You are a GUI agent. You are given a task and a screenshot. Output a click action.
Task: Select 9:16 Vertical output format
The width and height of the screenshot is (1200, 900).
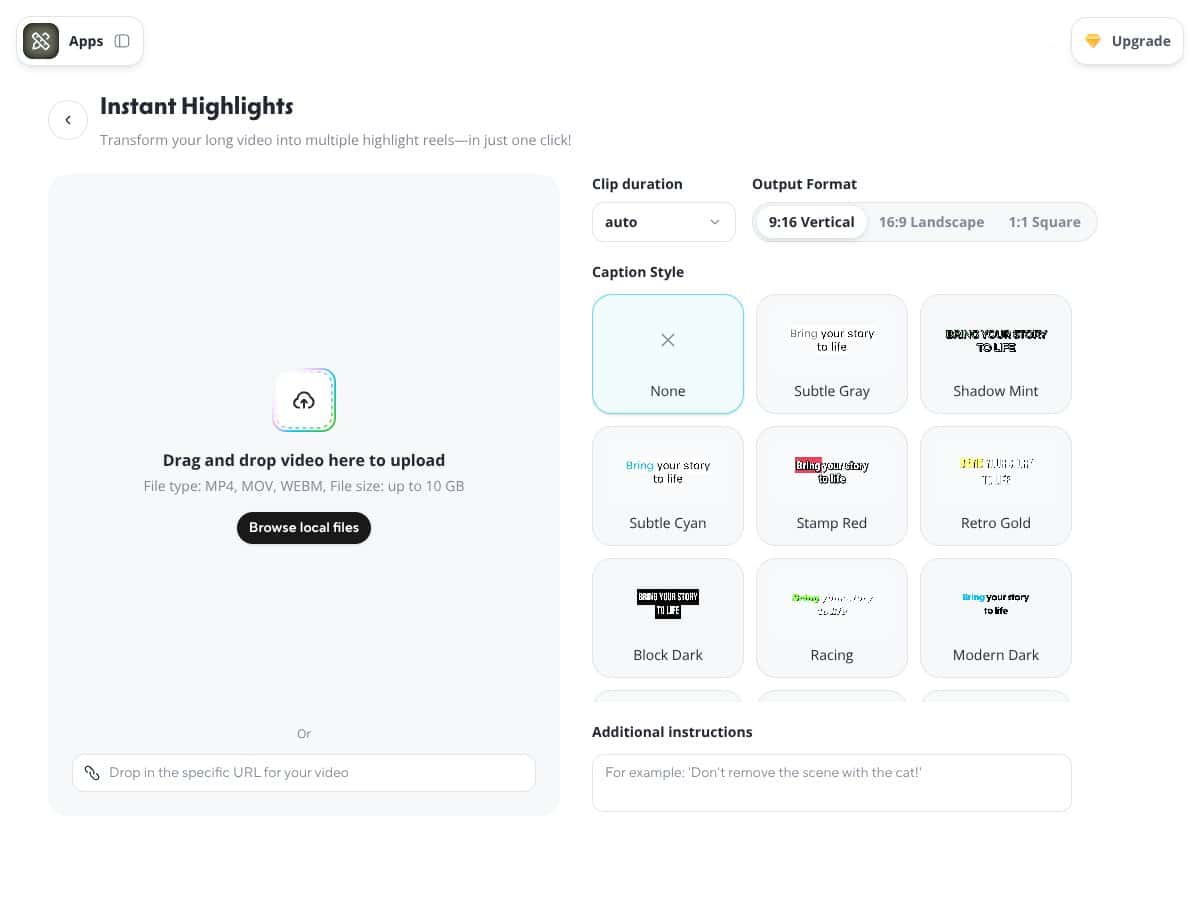[812, 222]
